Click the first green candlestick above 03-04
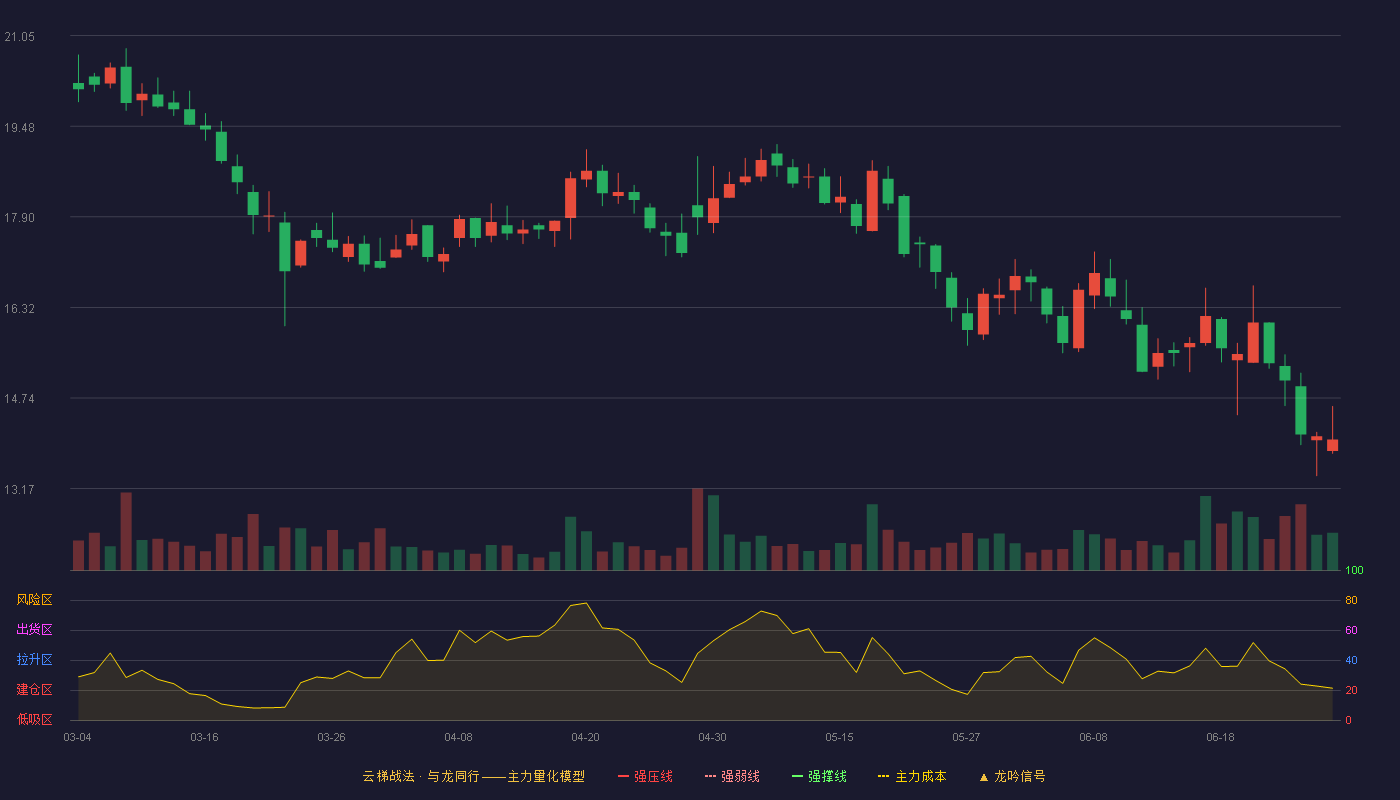Viewport: 1400px width, 800px height. coord(78,86)
